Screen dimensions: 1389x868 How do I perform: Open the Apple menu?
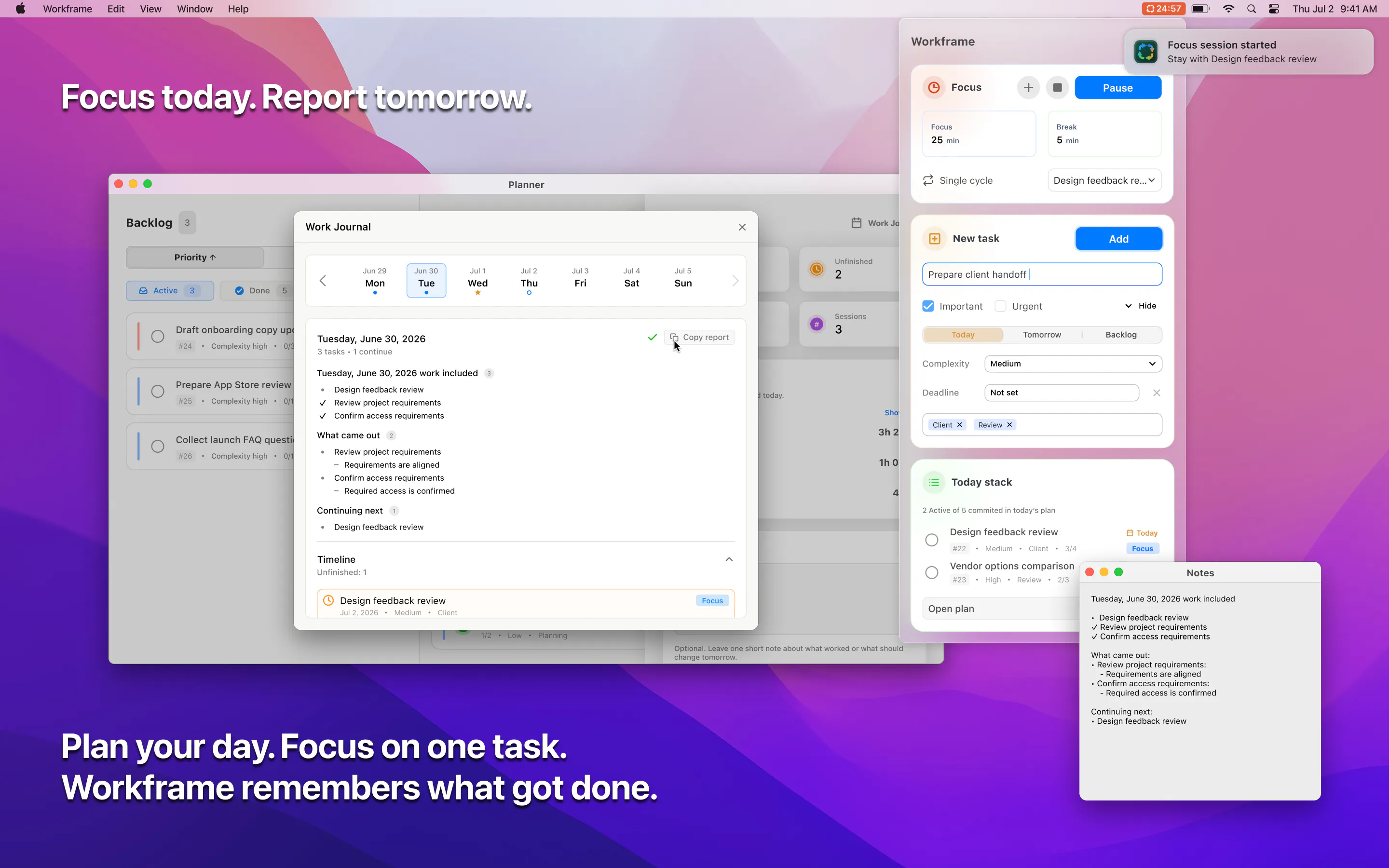pos(21,9)
